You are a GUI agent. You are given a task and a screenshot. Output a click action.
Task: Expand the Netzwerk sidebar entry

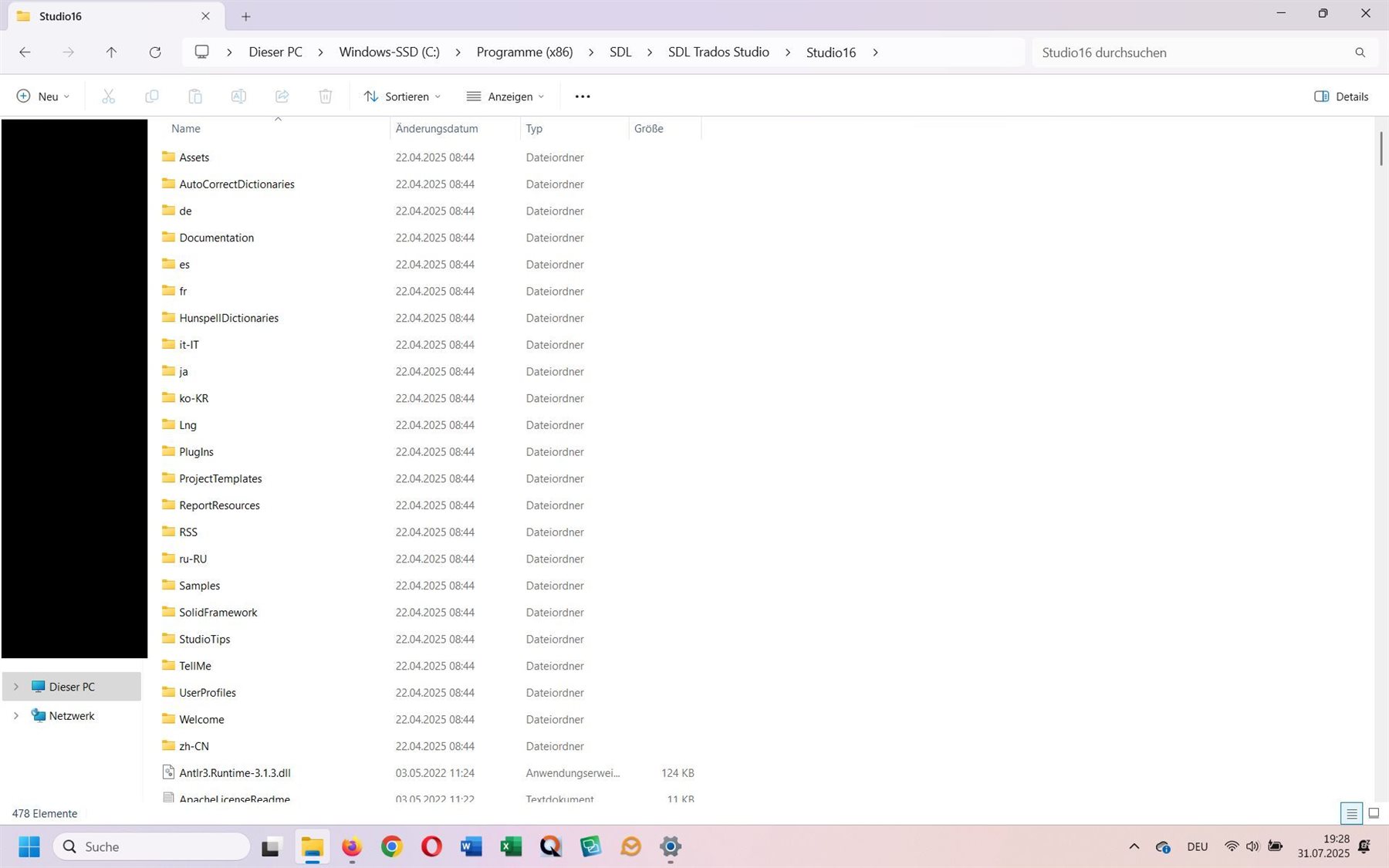[x=15, y=715]
